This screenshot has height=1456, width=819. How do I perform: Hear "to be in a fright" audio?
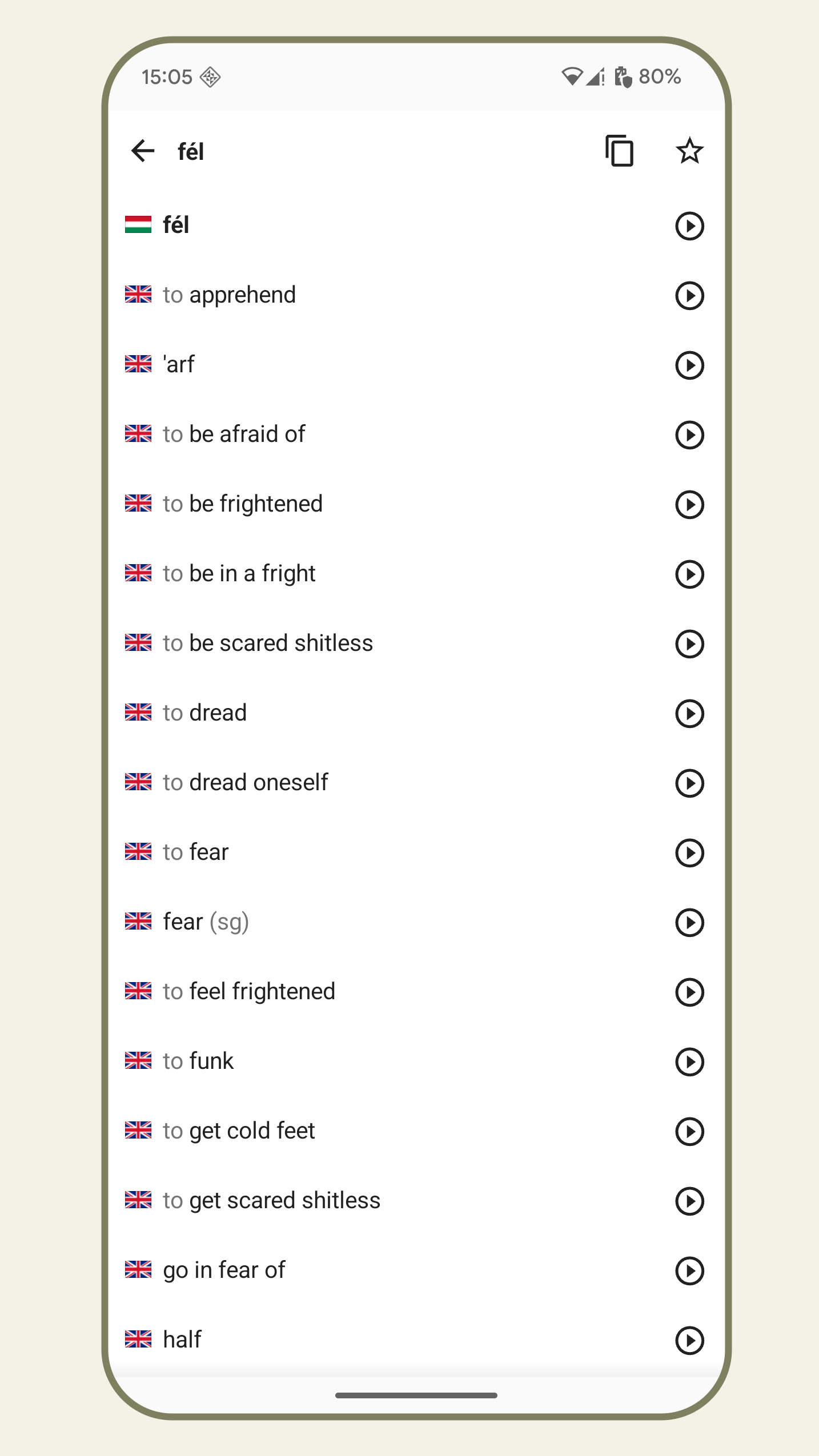[689, 574]
